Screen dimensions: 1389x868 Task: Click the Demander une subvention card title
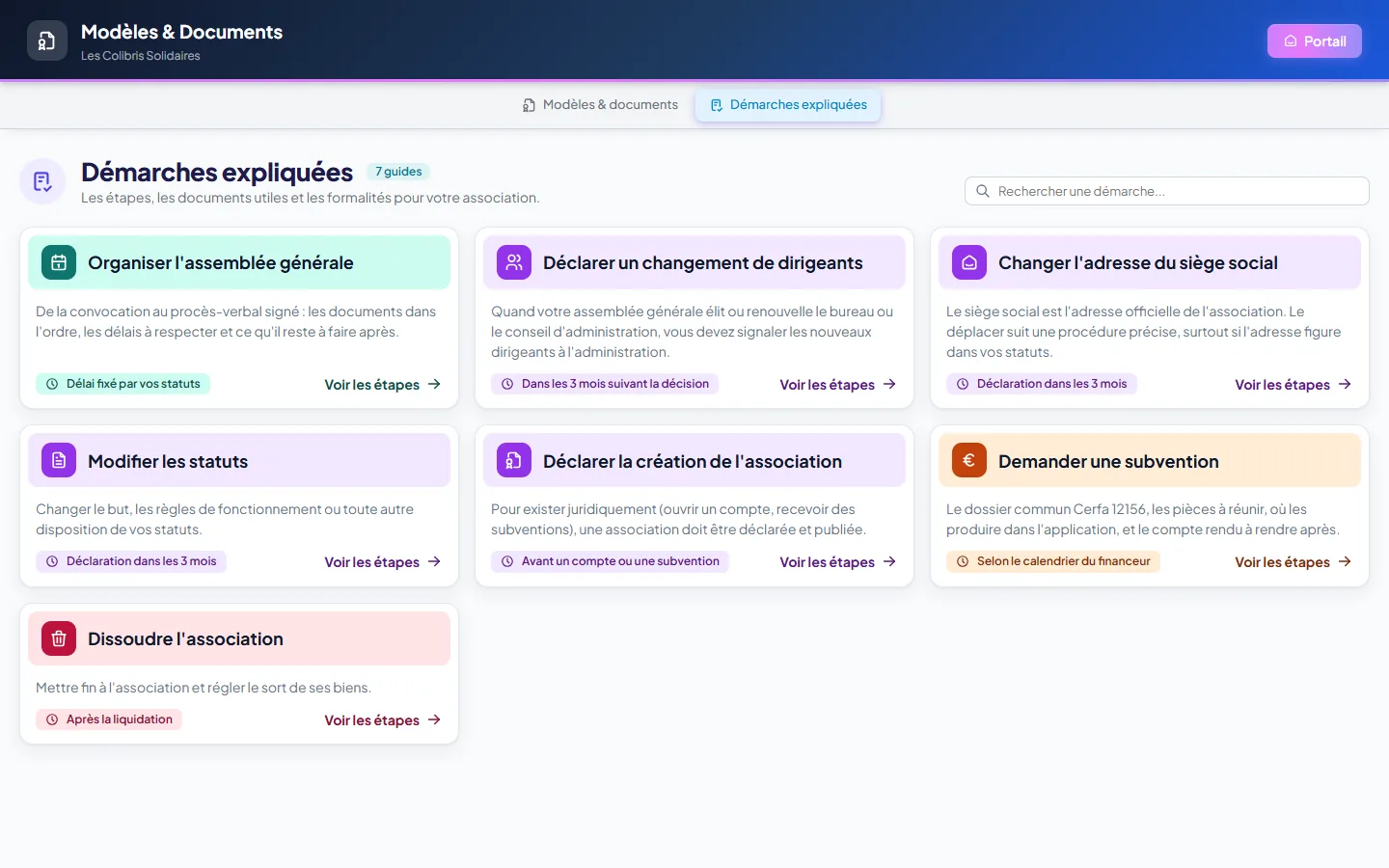[1108, 461]
